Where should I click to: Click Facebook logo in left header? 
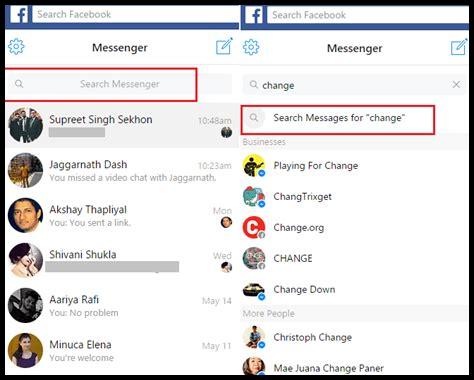click(20, 14)
